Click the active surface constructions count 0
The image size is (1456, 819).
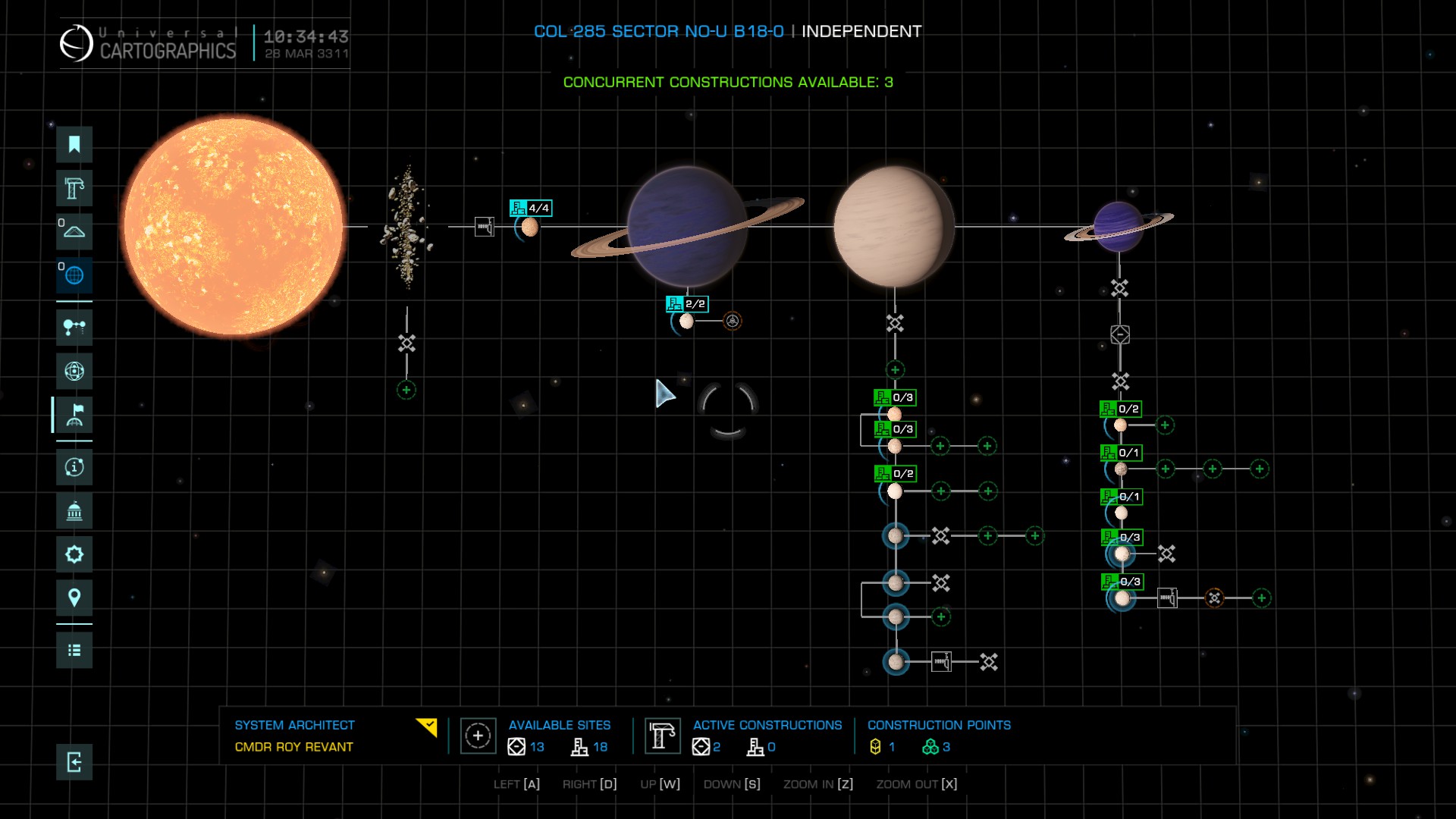click(771, 747)
